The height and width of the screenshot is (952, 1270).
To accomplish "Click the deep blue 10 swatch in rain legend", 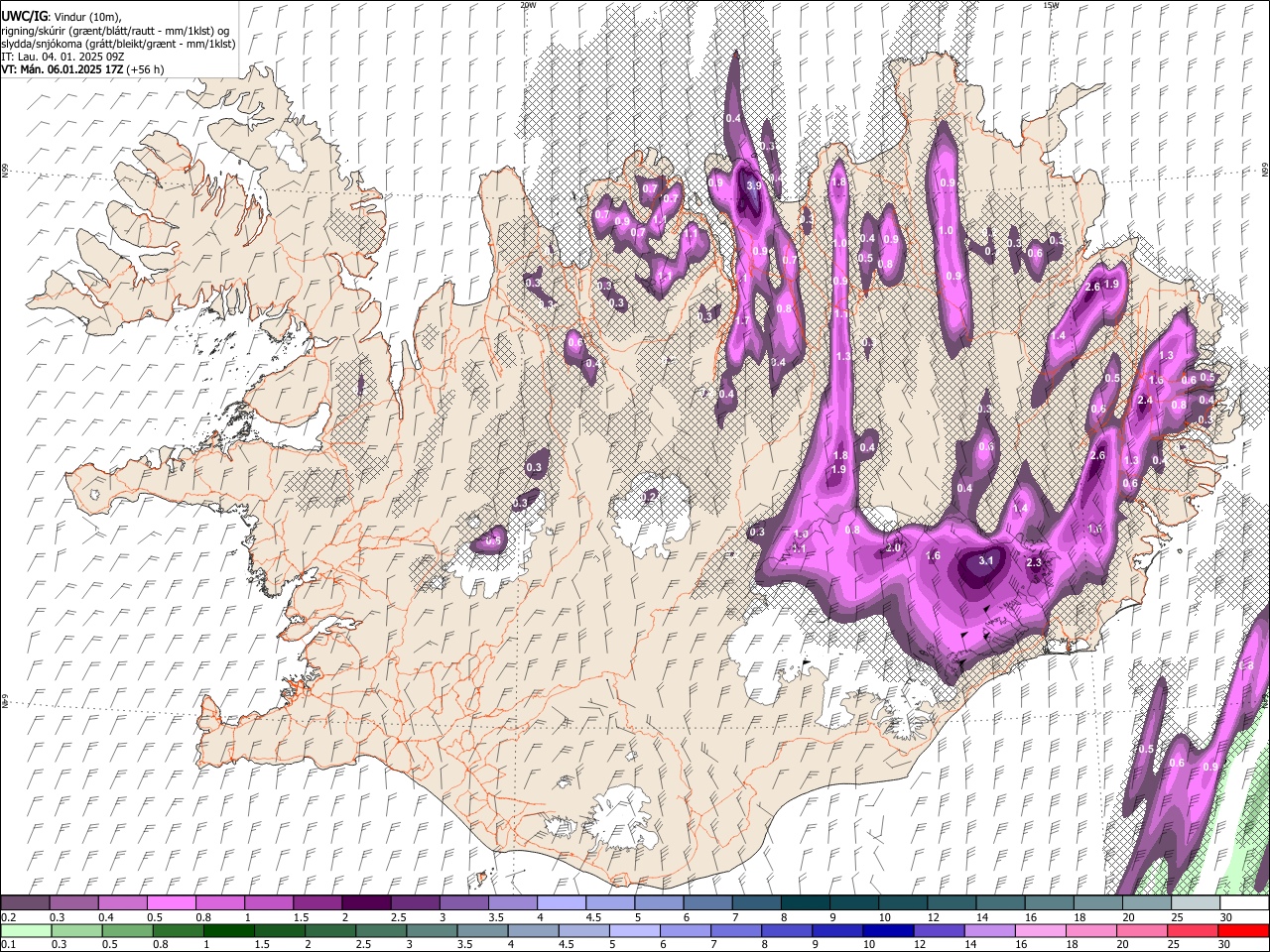I will point(887,930).
